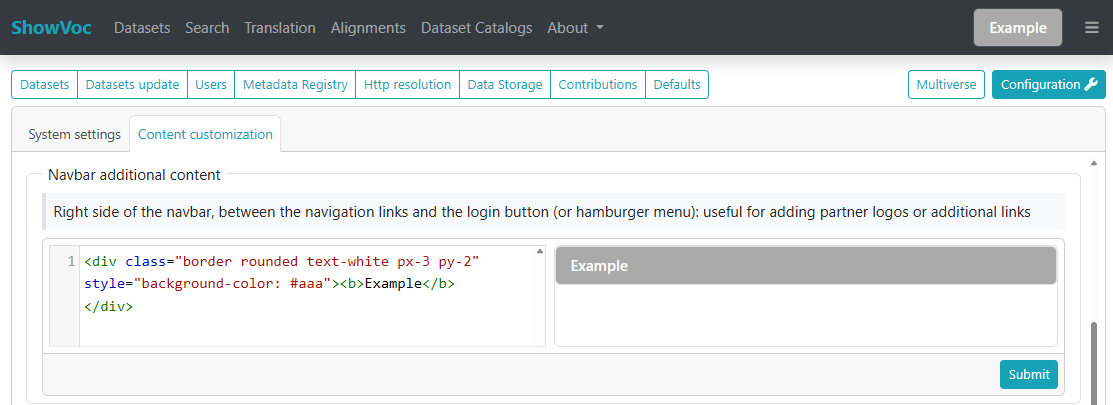The image size is (1113, 405).
Task: Go to the Contributions section
Action: (598, 85)
